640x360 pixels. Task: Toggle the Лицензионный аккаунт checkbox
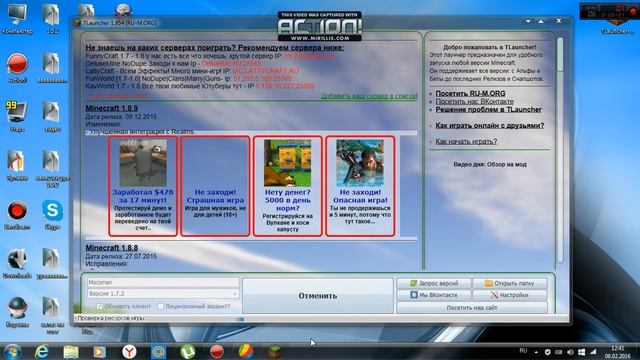[161, 306]
